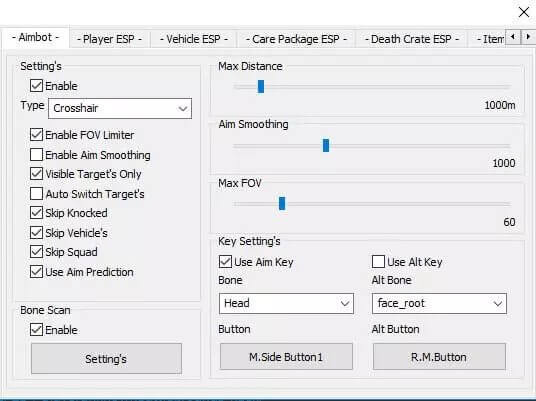Click the 60 Max FOV value
The height and width of the screenshot is (401, 536).
click(x=509, y=222)
